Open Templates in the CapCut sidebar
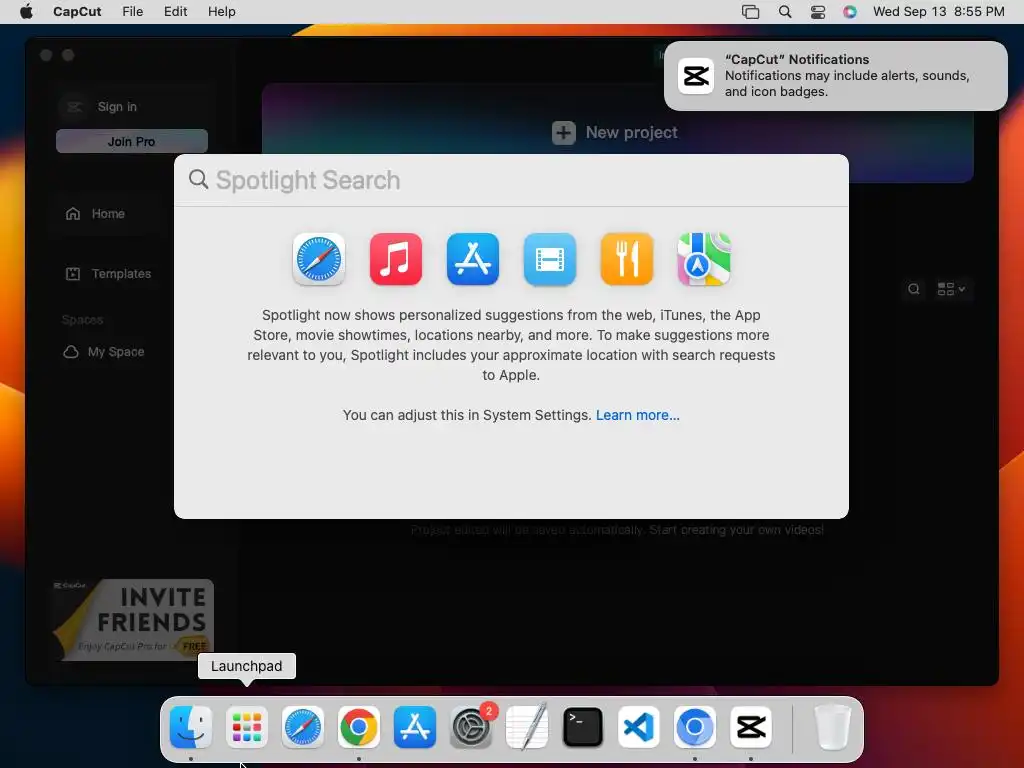The height and width of the screenshot is (768, 1024). (108, 274)
